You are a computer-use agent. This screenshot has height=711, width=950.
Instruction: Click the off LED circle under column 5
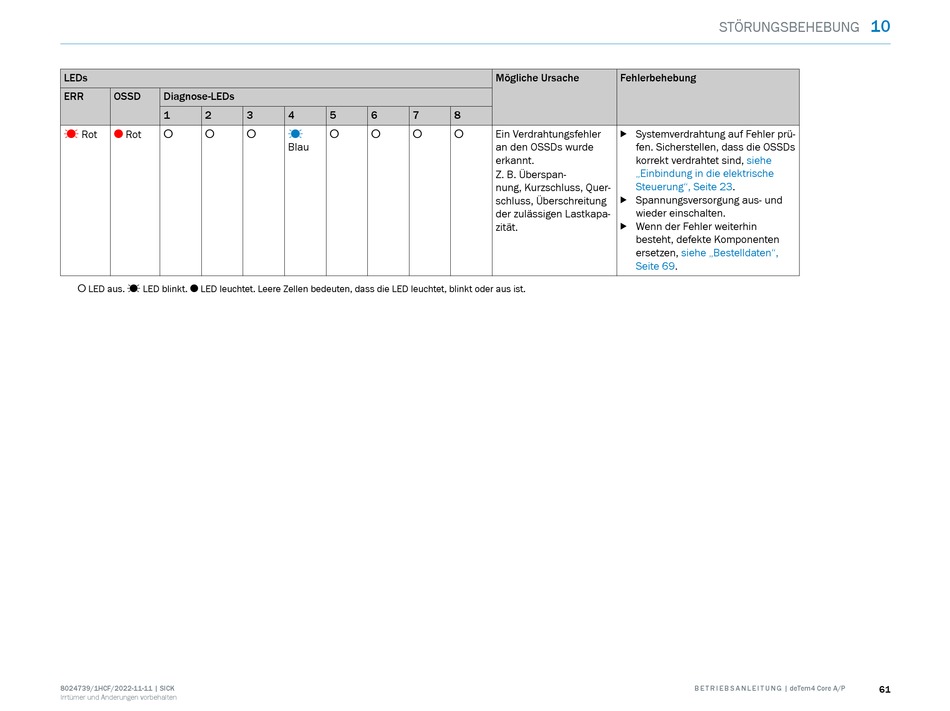pos(334,133)
